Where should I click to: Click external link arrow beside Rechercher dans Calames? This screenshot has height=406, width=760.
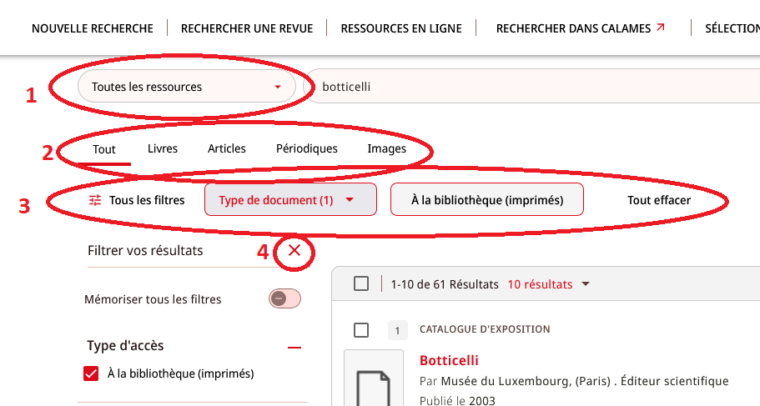(660, 28)
